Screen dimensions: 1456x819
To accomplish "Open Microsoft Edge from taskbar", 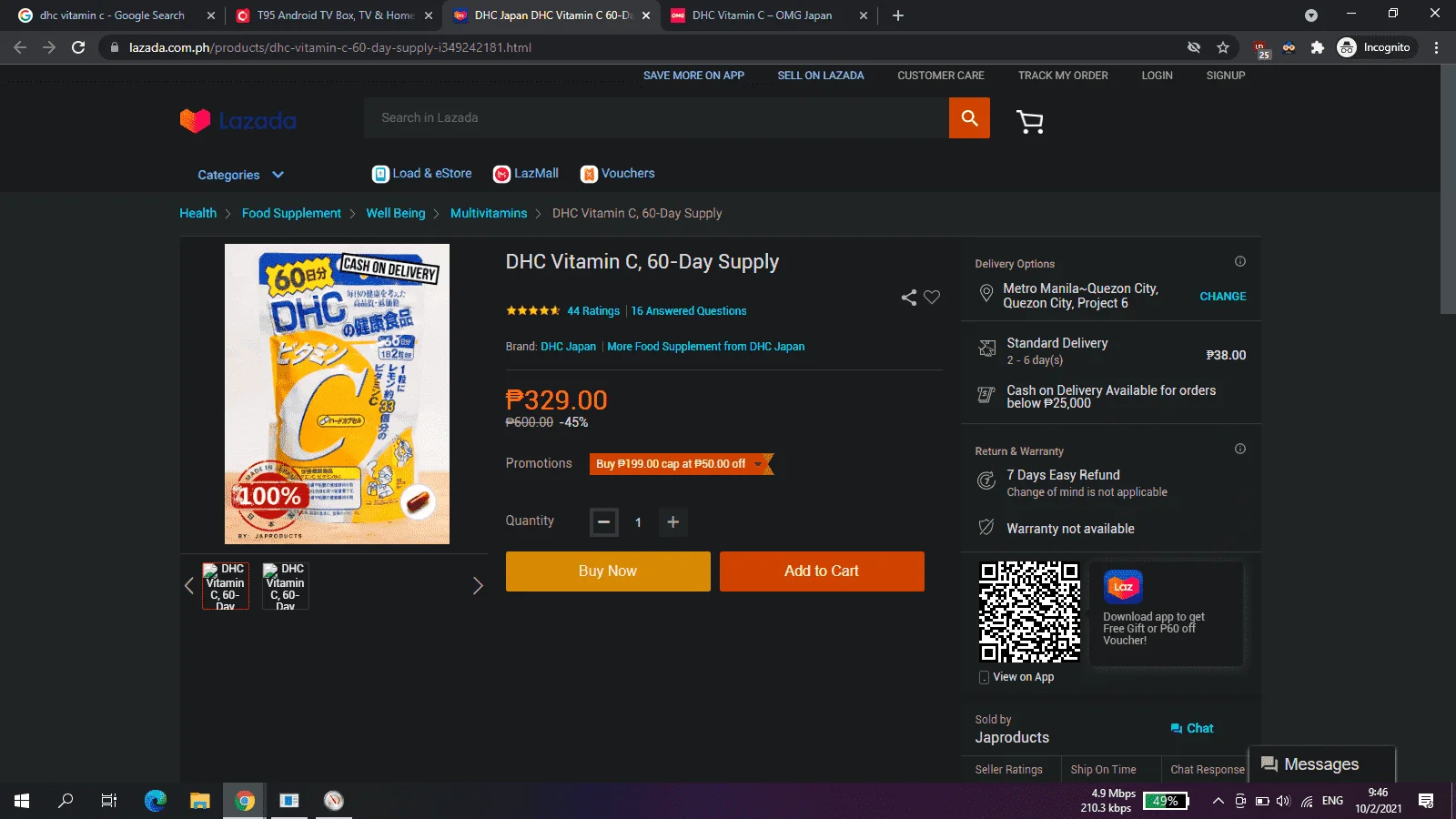I will point(156,801).
